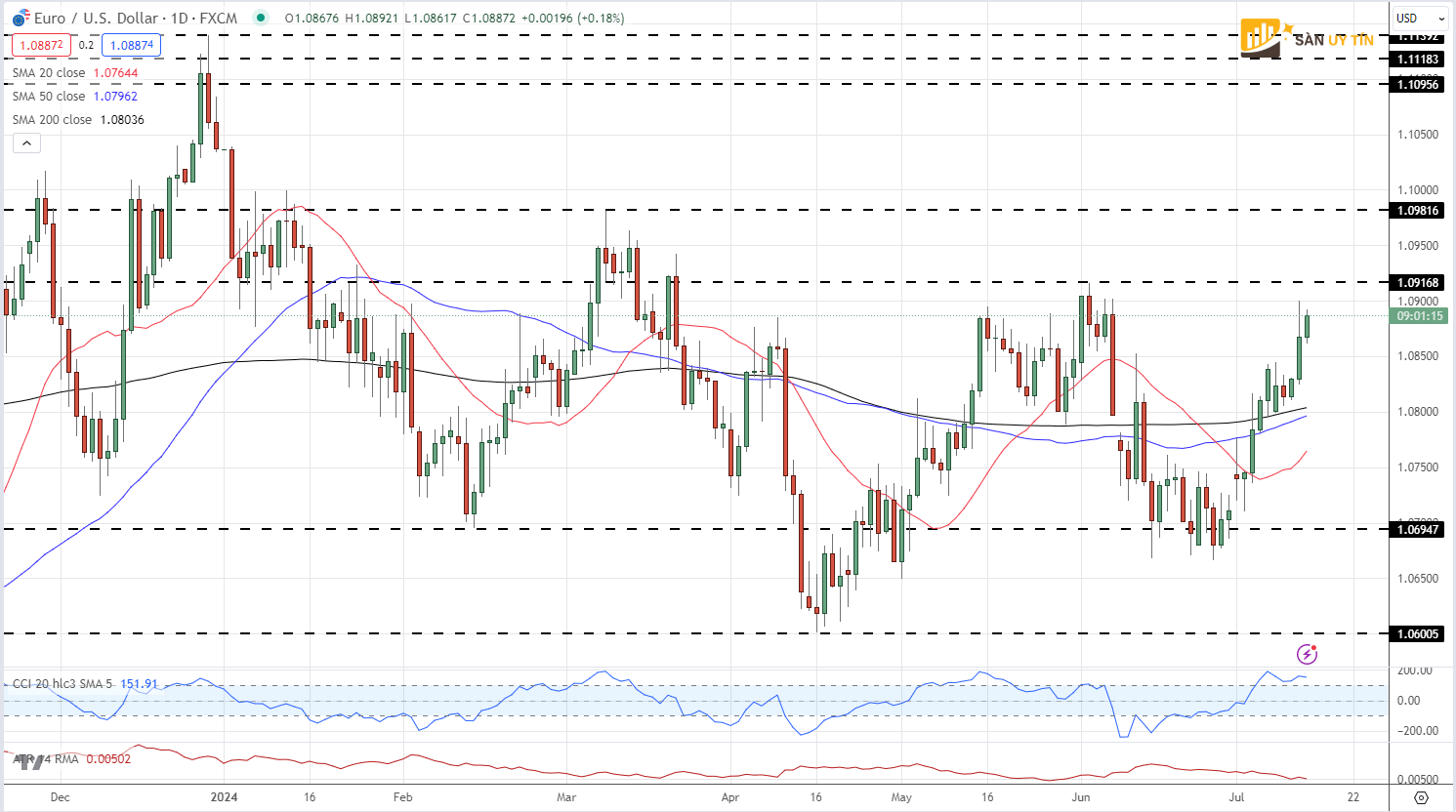
Task: Click the 1.09816 horizontal line price label
Action: pyautogui.click(x=1418, y=211)
